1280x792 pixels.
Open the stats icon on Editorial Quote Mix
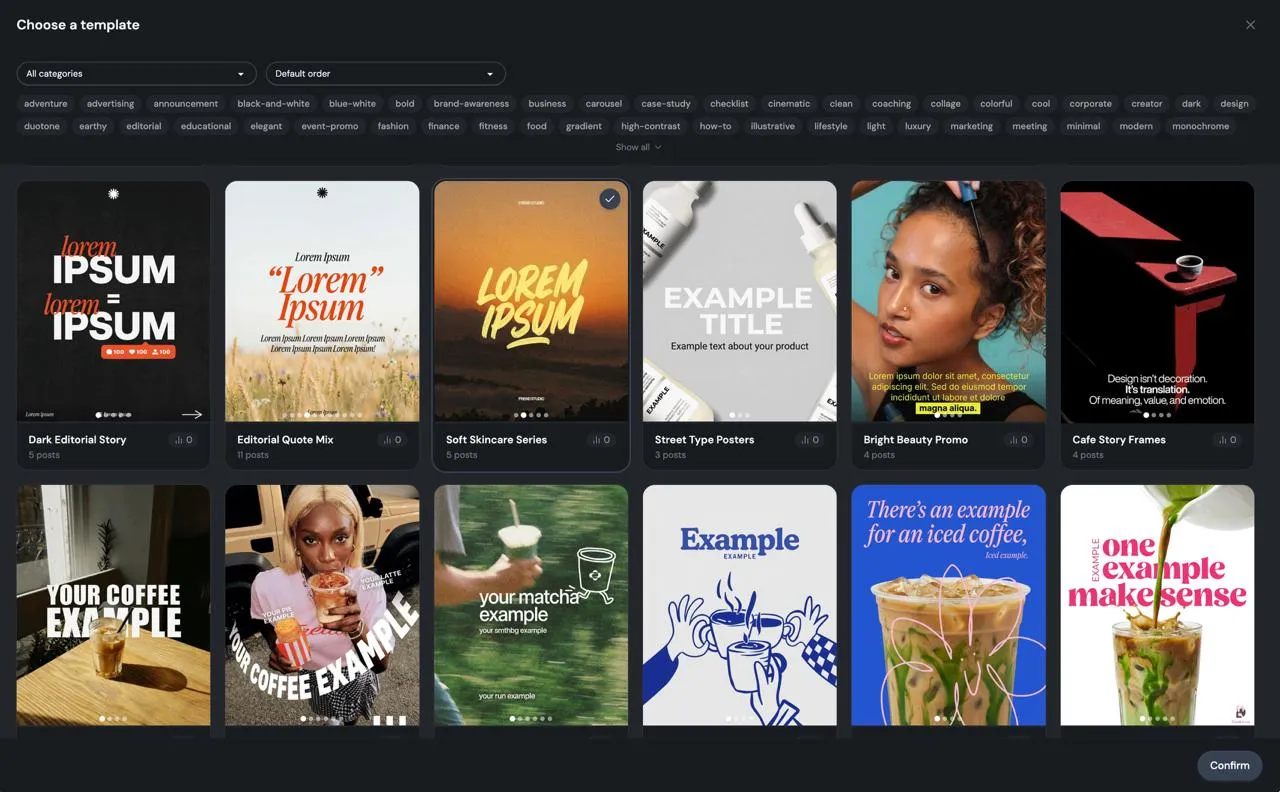pyautogui.click(x=390, y=439)
